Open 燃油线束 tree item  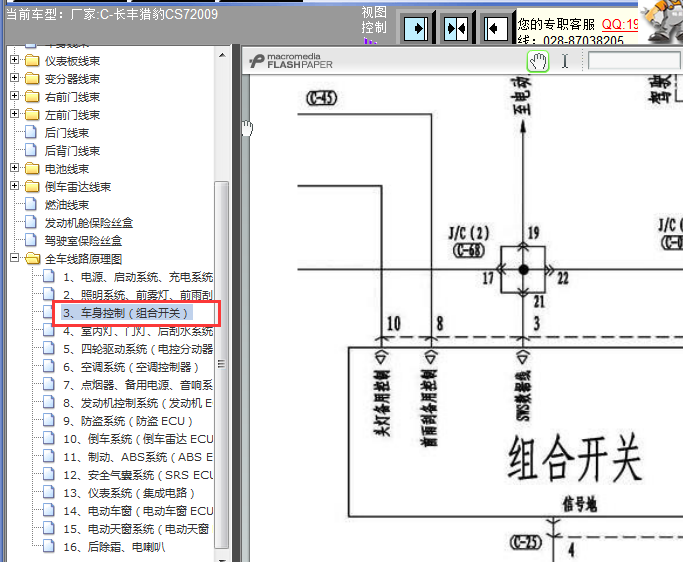(x=67, y=205)
